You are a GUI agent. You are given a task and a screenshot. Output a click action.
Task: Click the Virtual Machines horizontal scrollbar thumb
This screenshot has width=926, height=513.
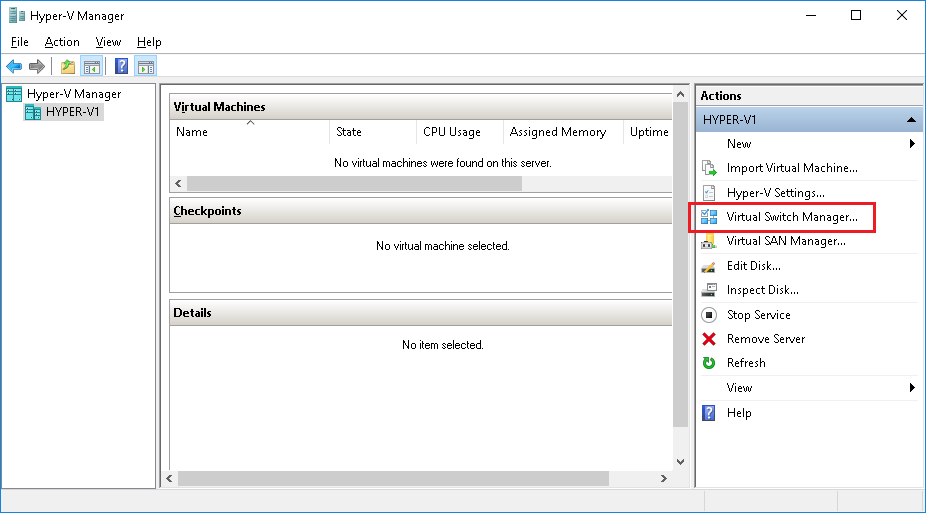click(354, 184)
